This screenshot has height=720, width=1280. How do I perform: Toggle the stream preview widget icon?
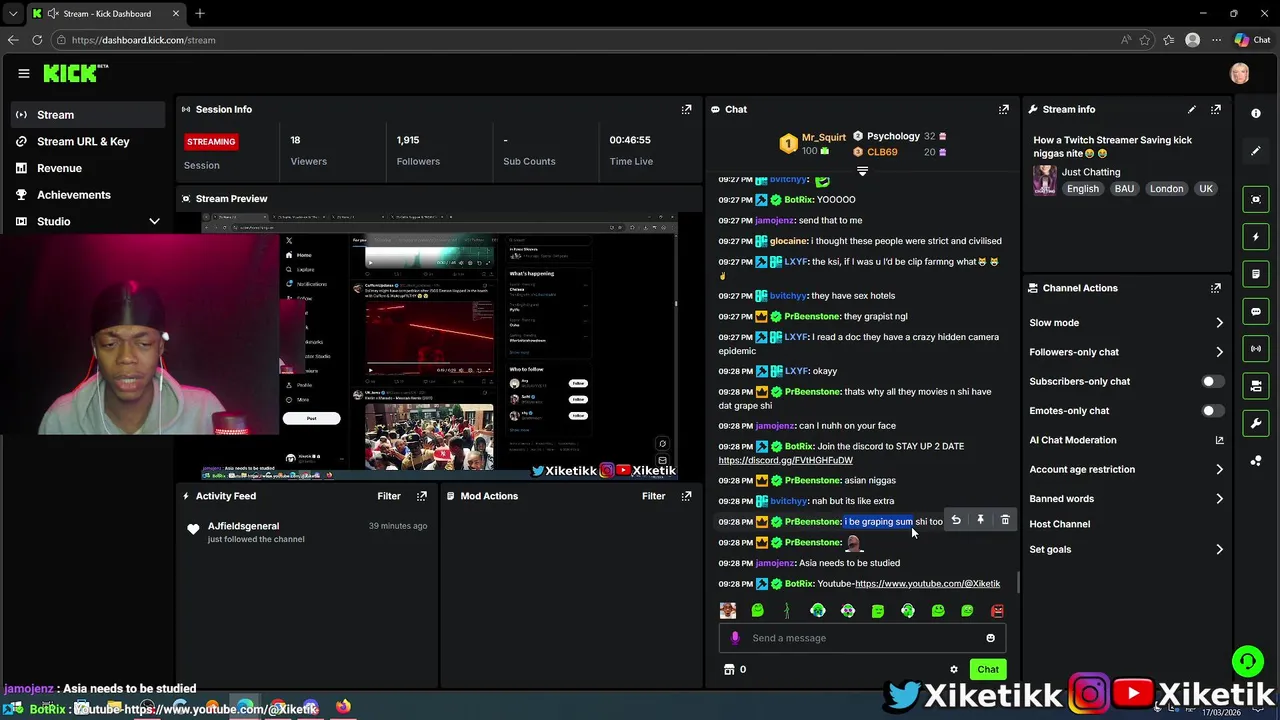pyautogui.click(x=1256, y=199)
